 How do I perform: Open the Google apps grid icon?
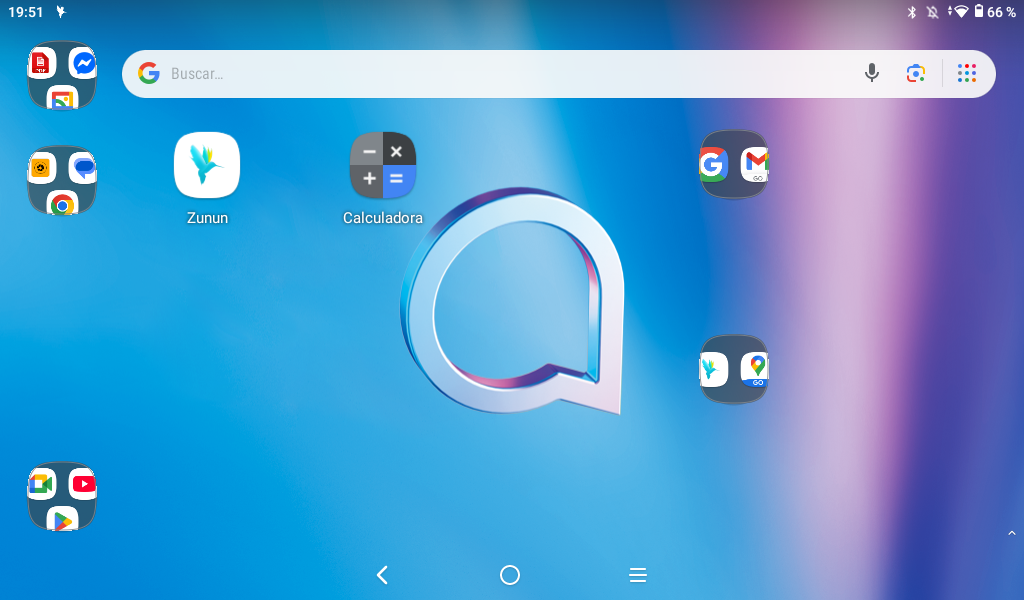(x=966, y=73)
